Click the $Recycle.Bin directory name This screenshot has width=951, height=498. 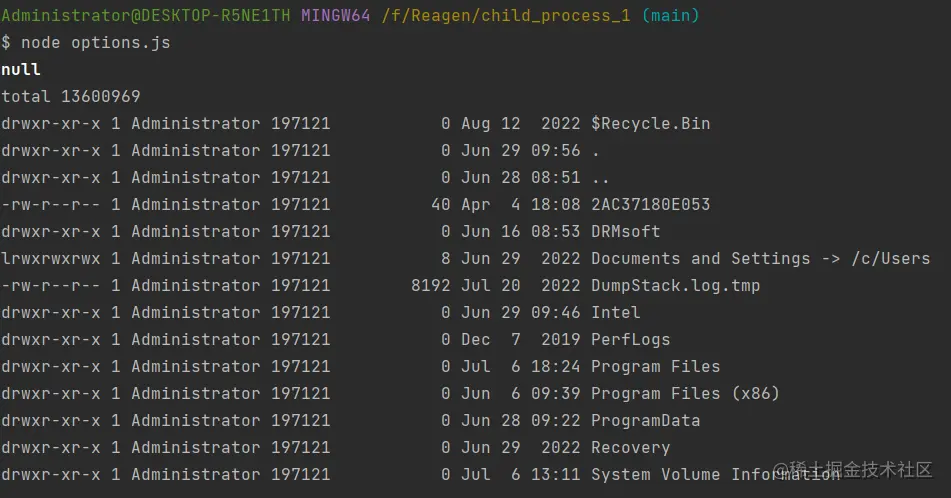[650, 124]
